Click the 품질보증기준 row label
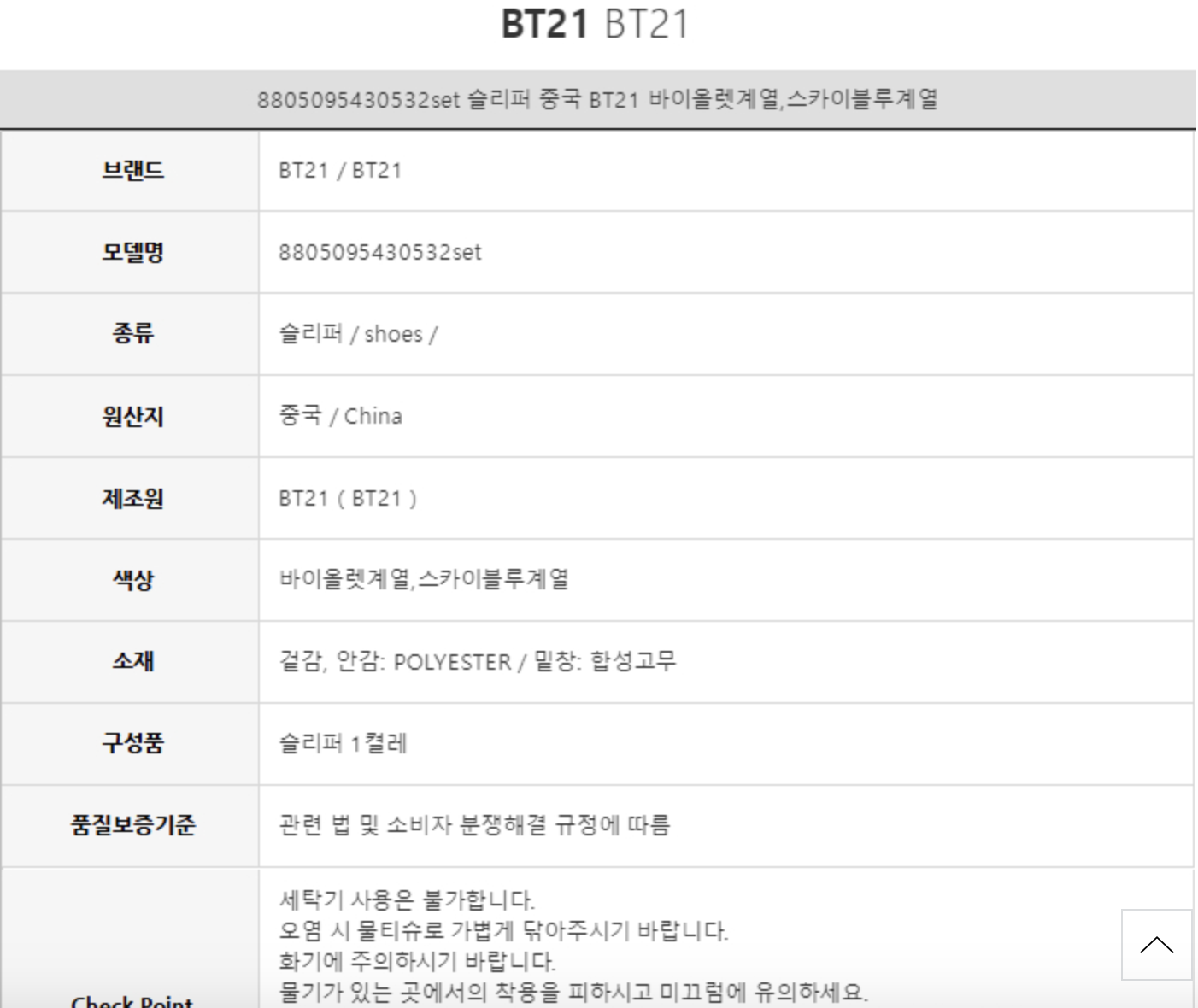Viewport: 1198px width, 1008px height. click(132, 825)
